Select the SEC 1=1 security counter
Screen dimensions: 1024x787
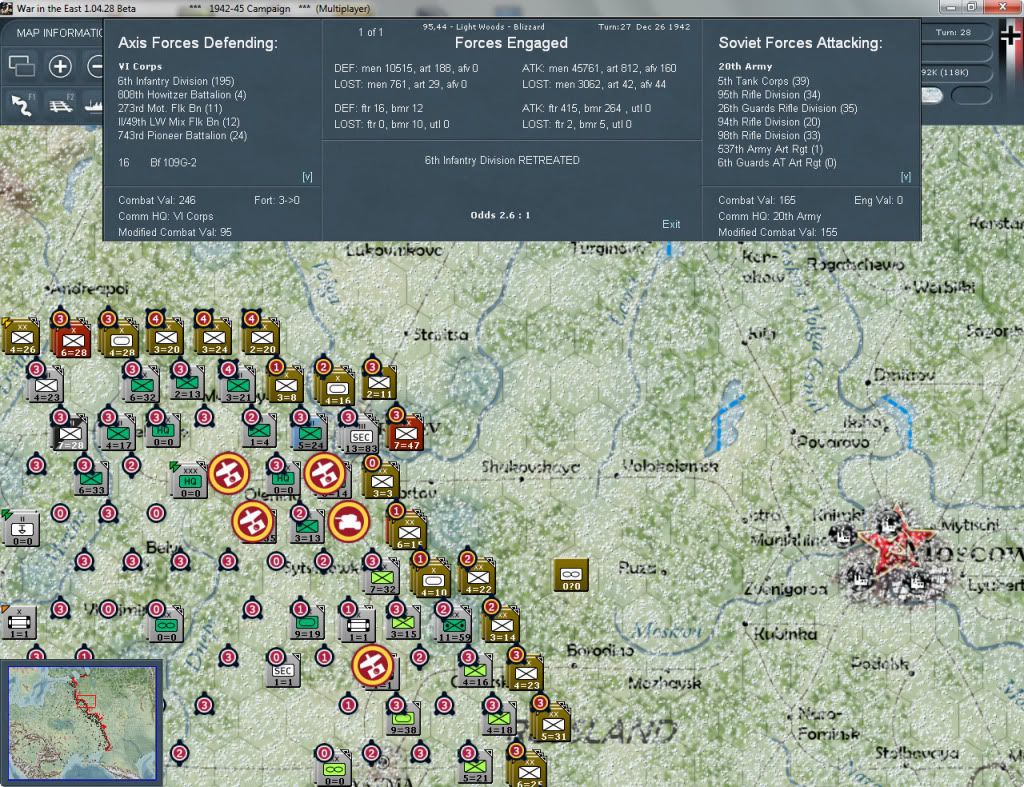coord(283,671)
